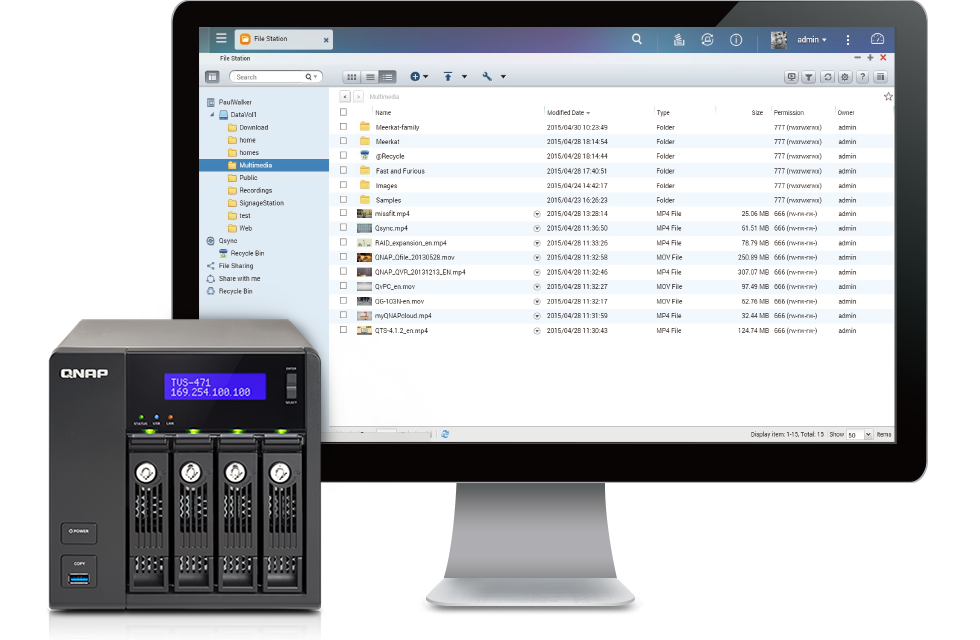Click the upload arrow icon
The width and height of the screenshot is (980, 640).
pos(448,76)
